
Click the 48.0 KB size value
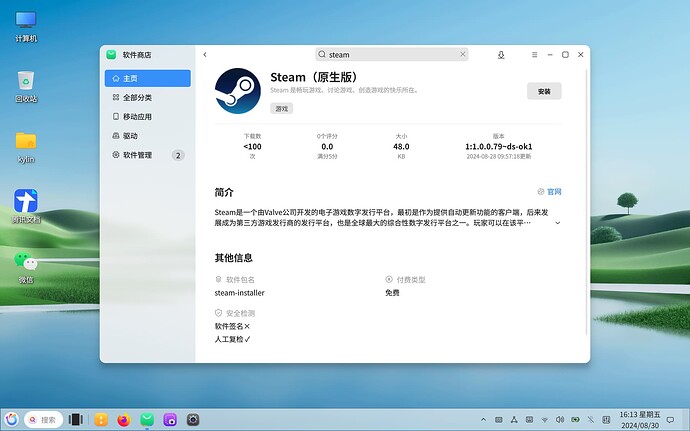click(401, 147)
